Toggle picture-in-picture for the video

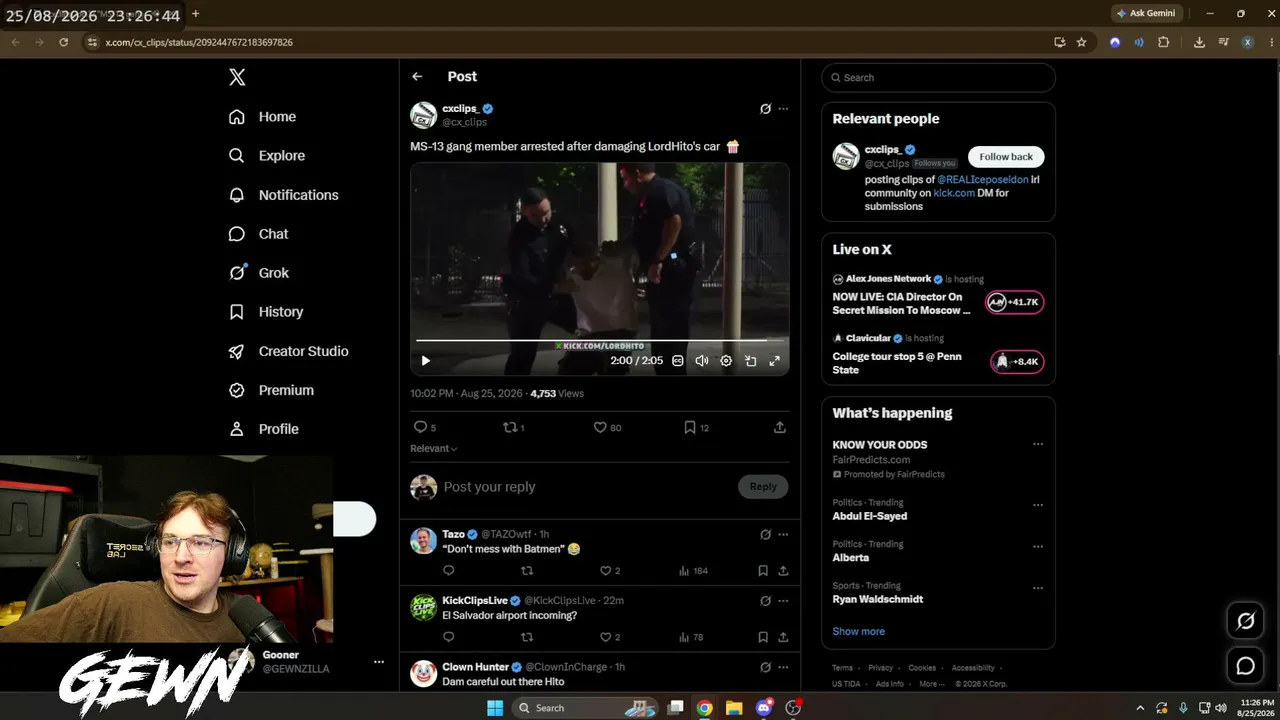click(750, 361)
